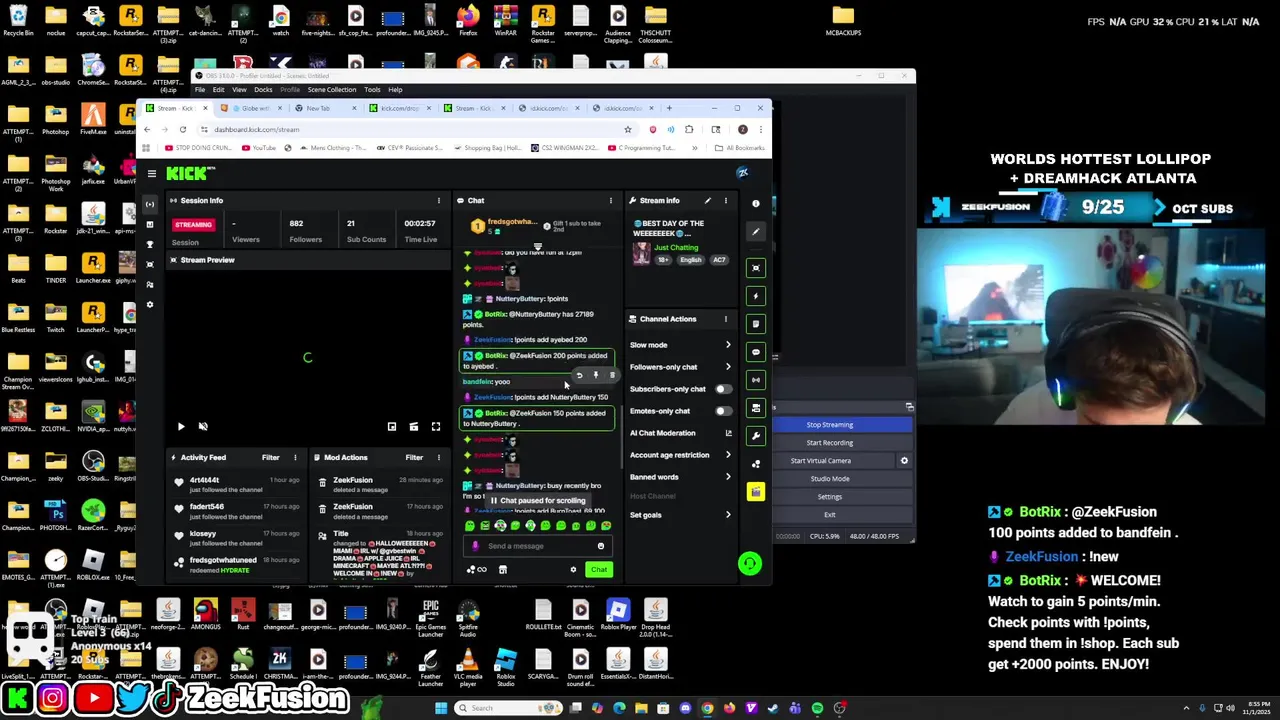The width and height of the screenshot is (1280, 720).
Task: Pin the hovered bandfein chat message
Action: coord(596,375)
